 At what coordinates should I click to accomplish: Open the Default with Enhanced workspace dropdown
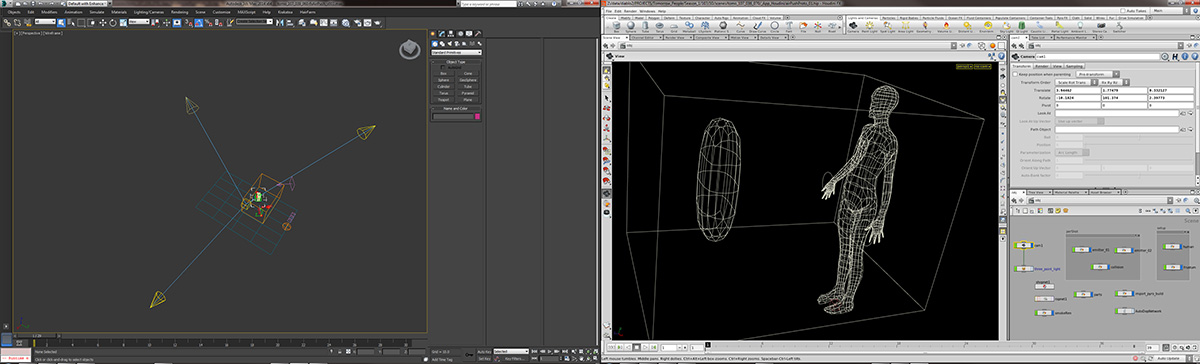click(x=87, y=4)
